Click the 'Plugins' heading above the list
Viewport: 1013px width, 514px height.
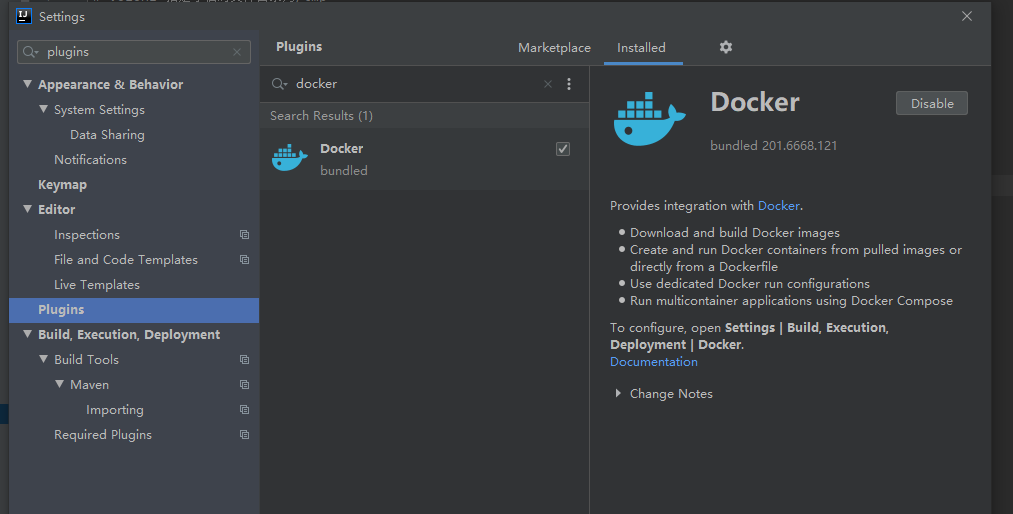coord(299,47)
